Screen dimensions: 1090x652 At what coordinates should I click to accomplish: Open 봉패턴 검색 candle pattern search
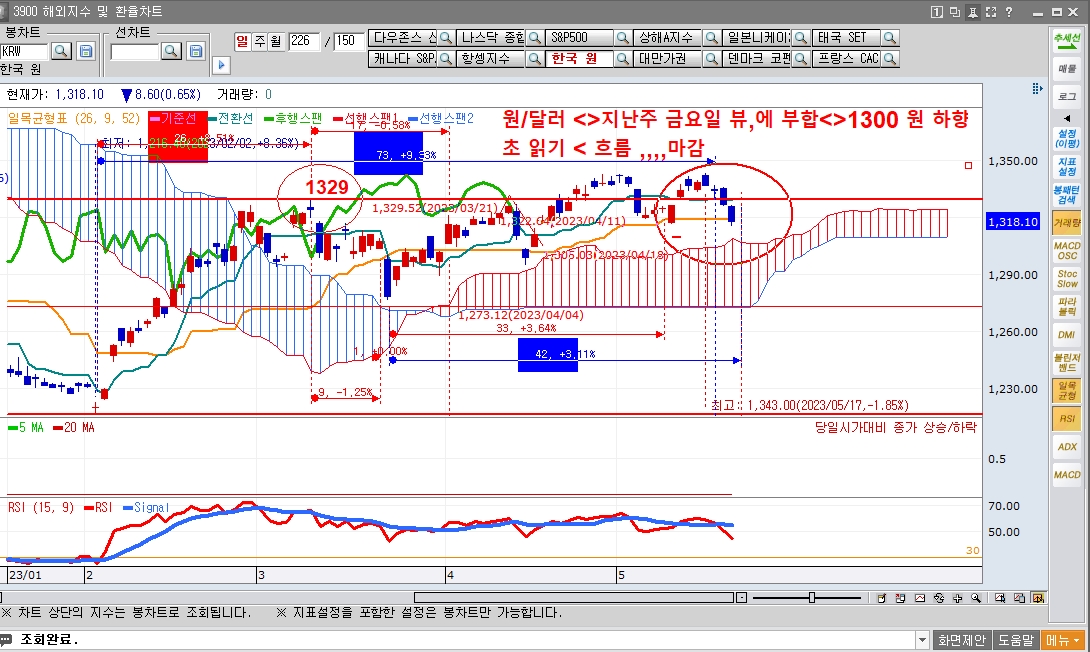click(x=1067, y=195)
